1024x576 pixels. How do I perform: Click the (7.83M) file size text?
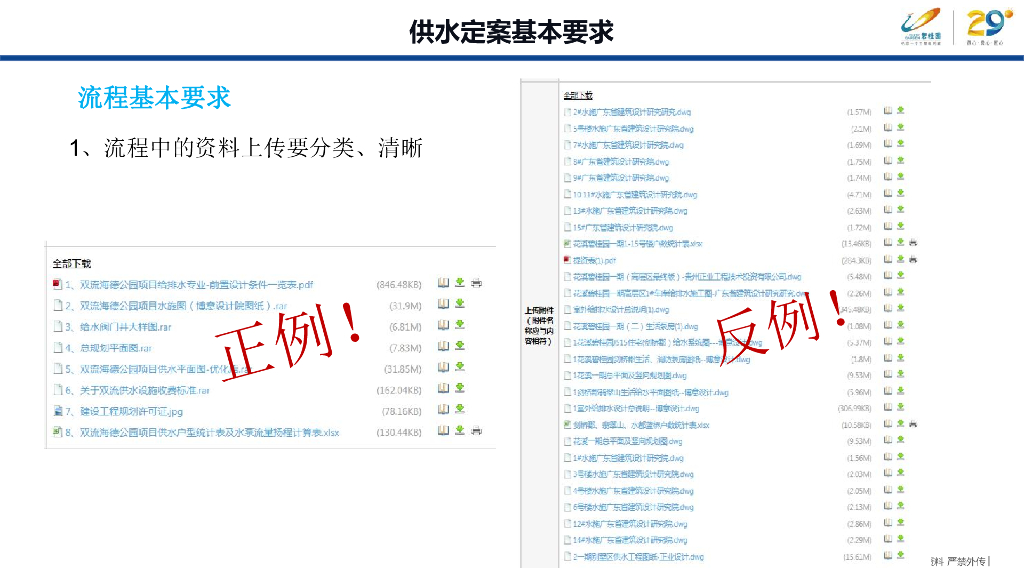click(405, 348)
